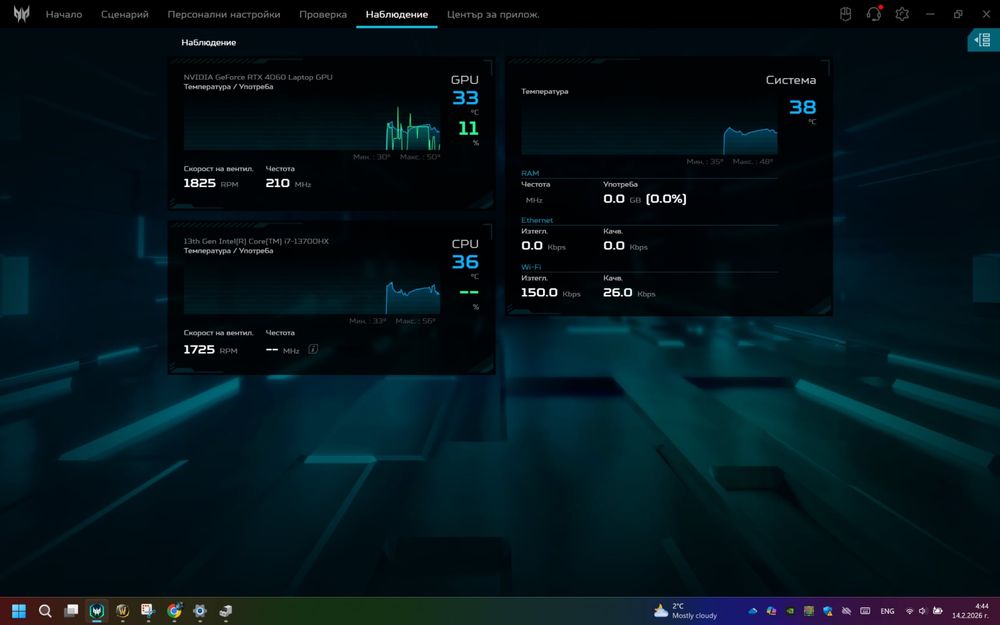Image resolution: width=1000 pixels, height=625 pixels.
Task: Go to the Персонални настройки tab
Action: (x=224, y=14)
